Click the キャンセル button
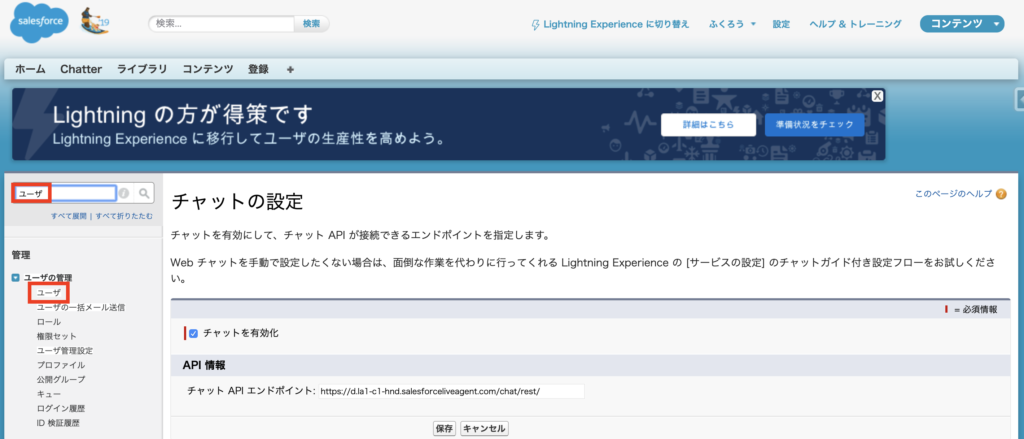This screenshot has height=439, width=1024. [484, 429]
